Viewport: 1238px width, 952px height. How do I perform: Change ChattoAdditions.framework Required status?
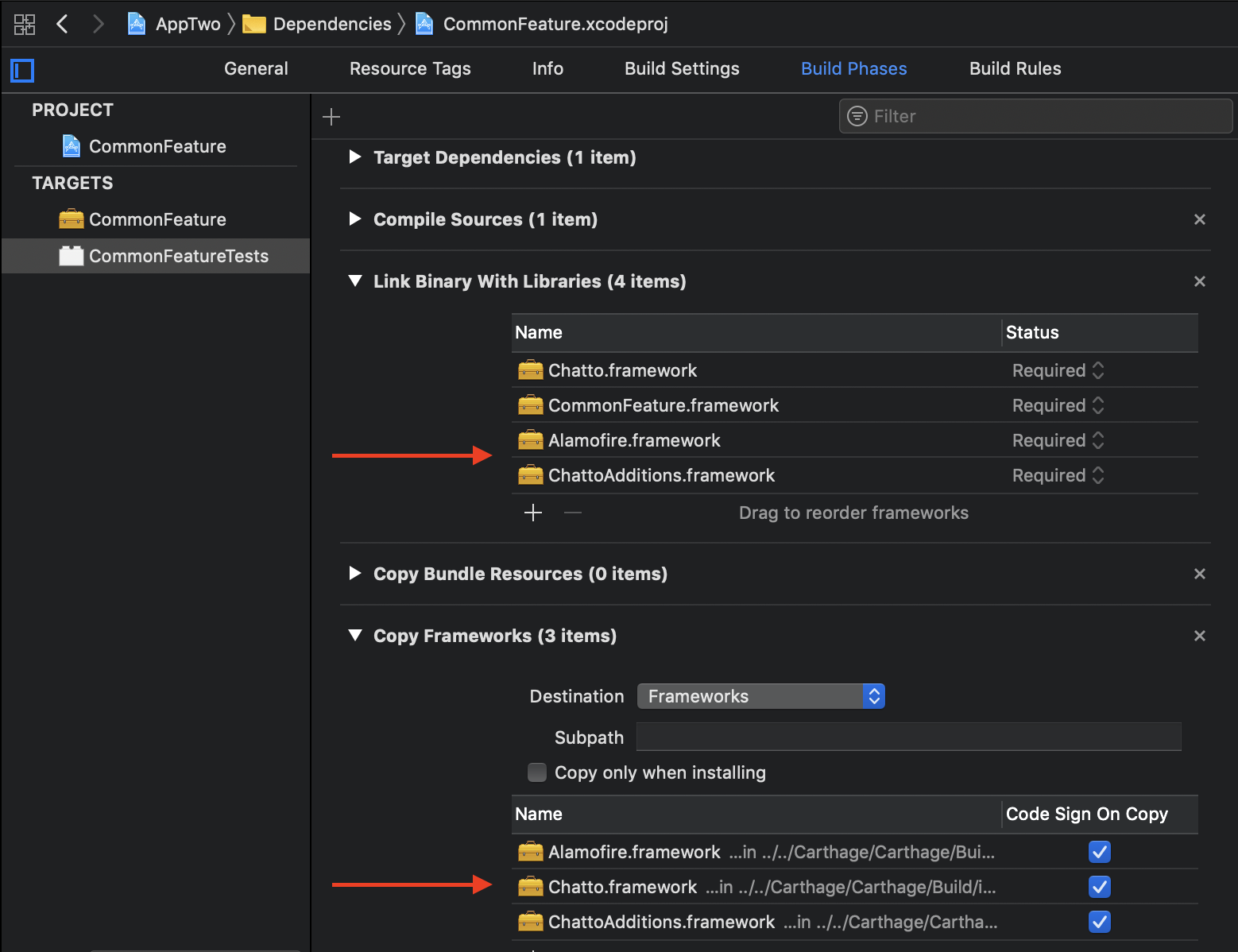(x=1058, y=475)
